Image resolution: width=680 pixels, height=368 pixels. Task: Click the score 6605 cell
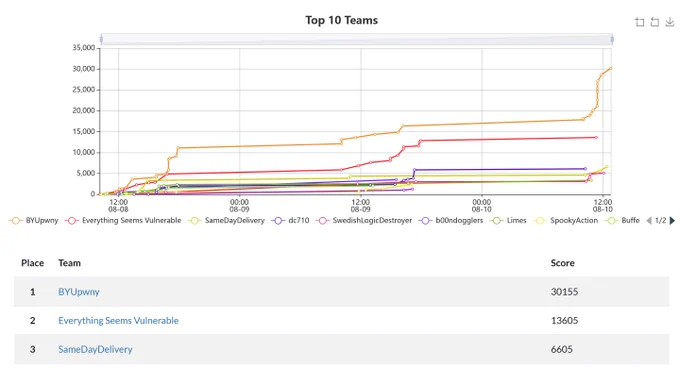pos(562,349)
